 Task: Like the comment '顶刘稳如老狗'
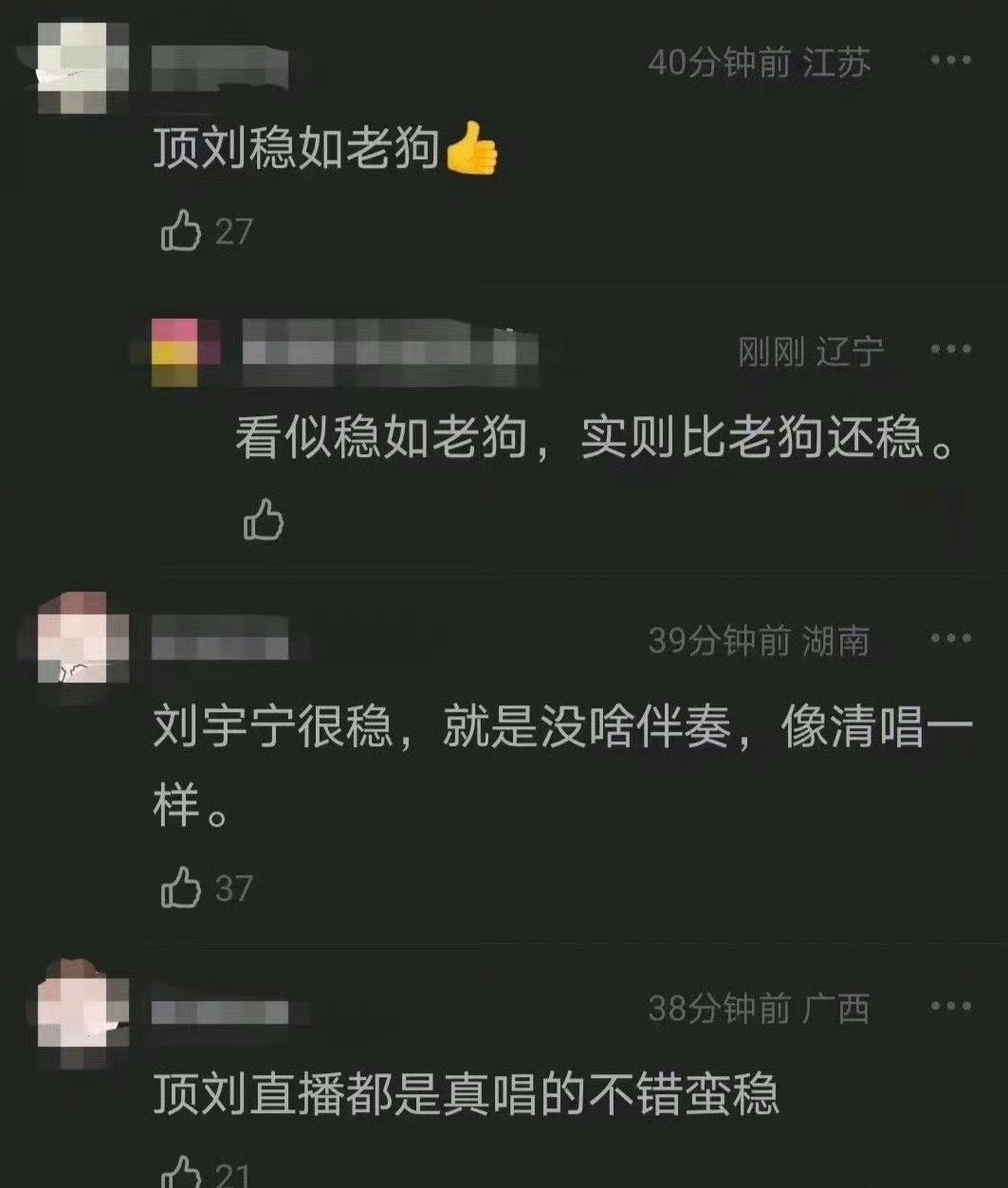click(181, 231)
